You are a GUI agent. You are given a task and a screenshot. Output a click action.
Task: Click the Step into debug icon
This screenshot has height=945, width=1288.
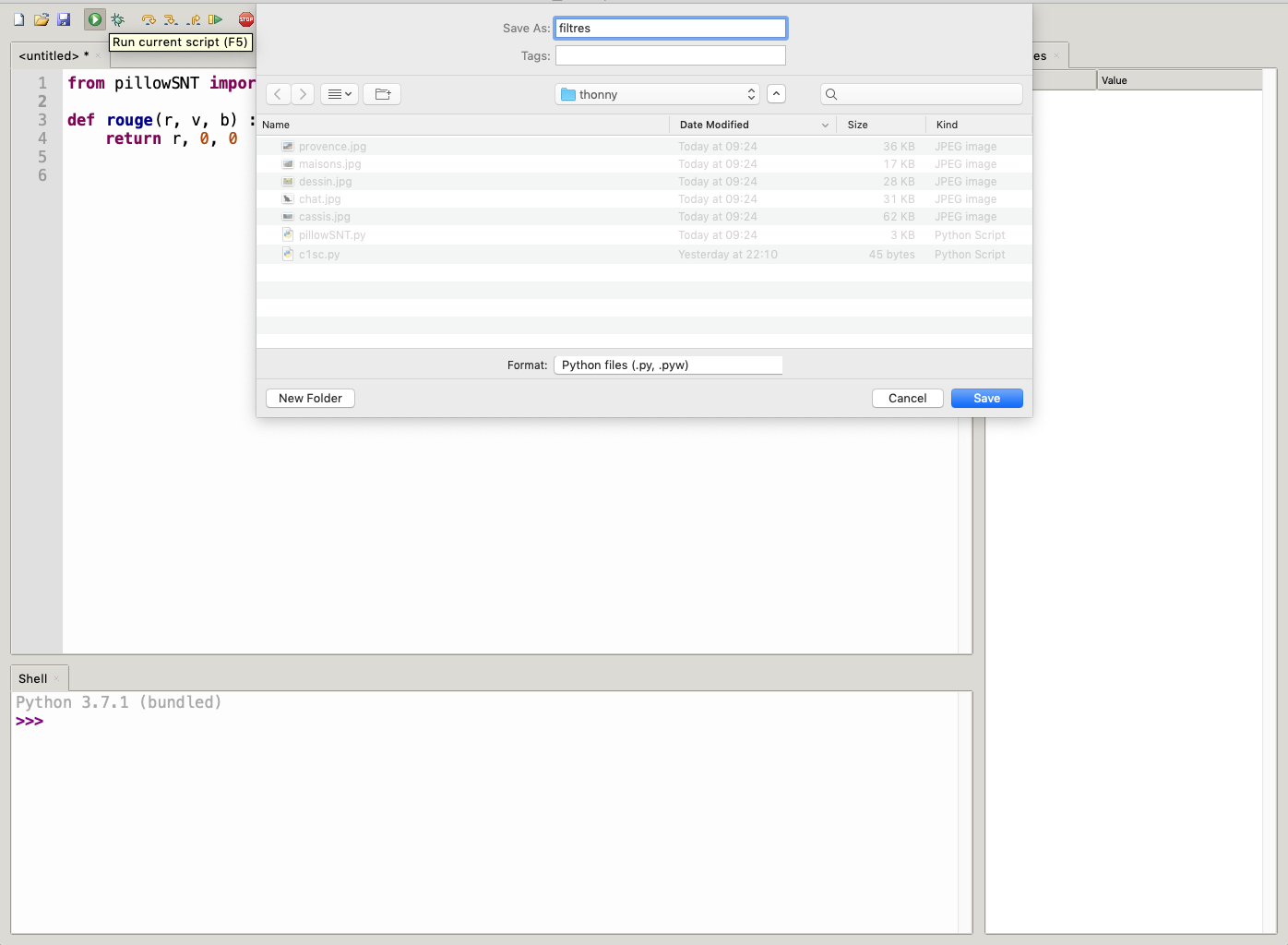[171, 19]
